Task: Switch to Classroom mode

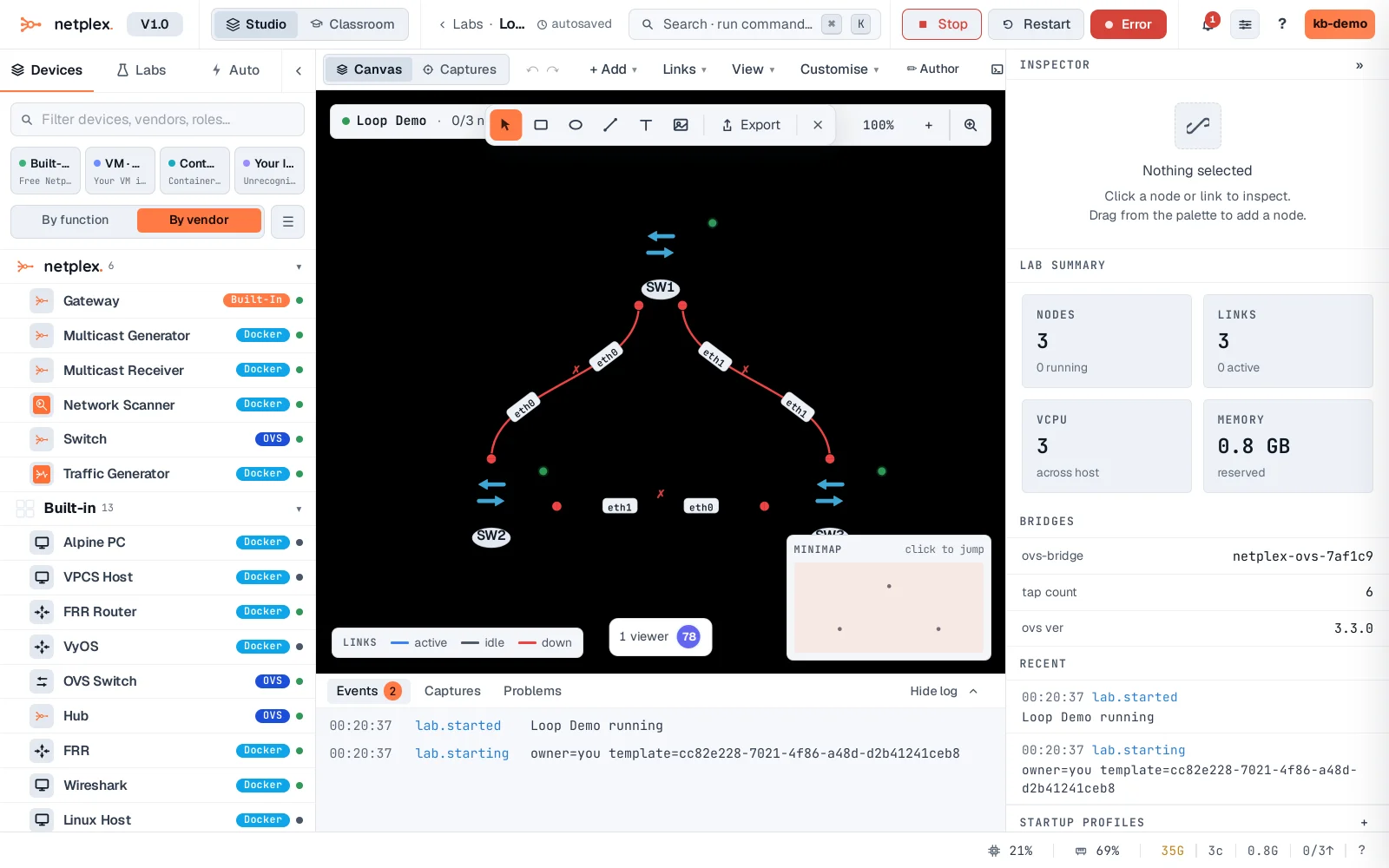Action: pyautogui.click(x=352, y=24)
